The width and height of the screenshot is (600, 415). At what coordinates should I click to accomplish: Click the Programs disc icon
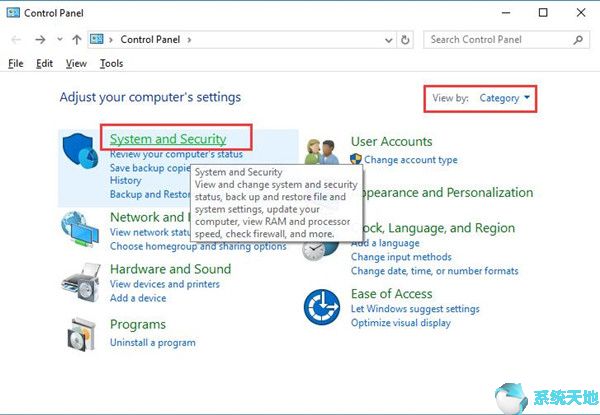pyautogui.click(x=81, y=334)
